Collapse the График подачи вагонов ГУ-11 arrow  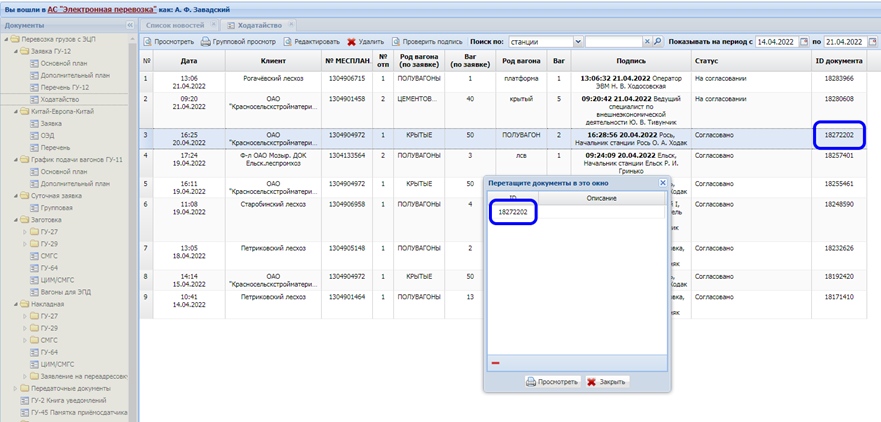(x=15, y=160)
